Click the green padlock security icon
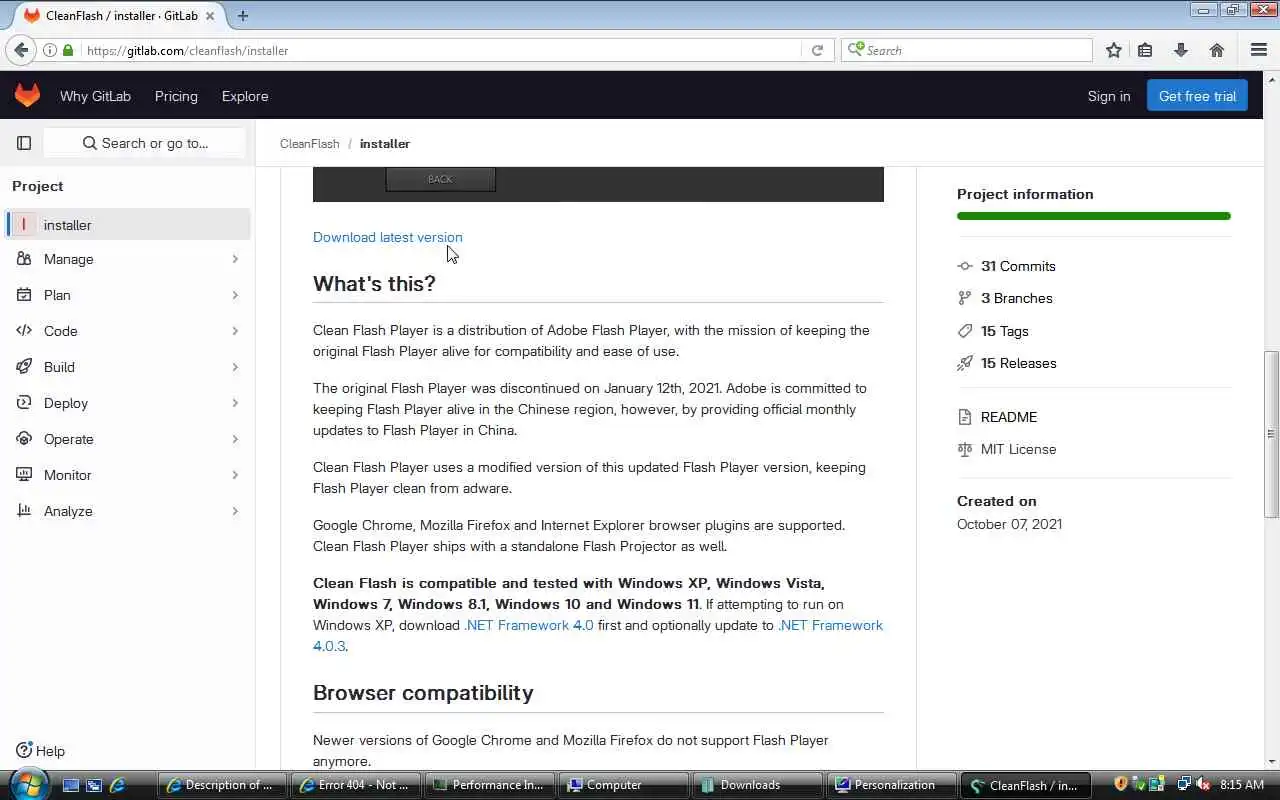This screenshot has width=1280, height=800. 68,50
